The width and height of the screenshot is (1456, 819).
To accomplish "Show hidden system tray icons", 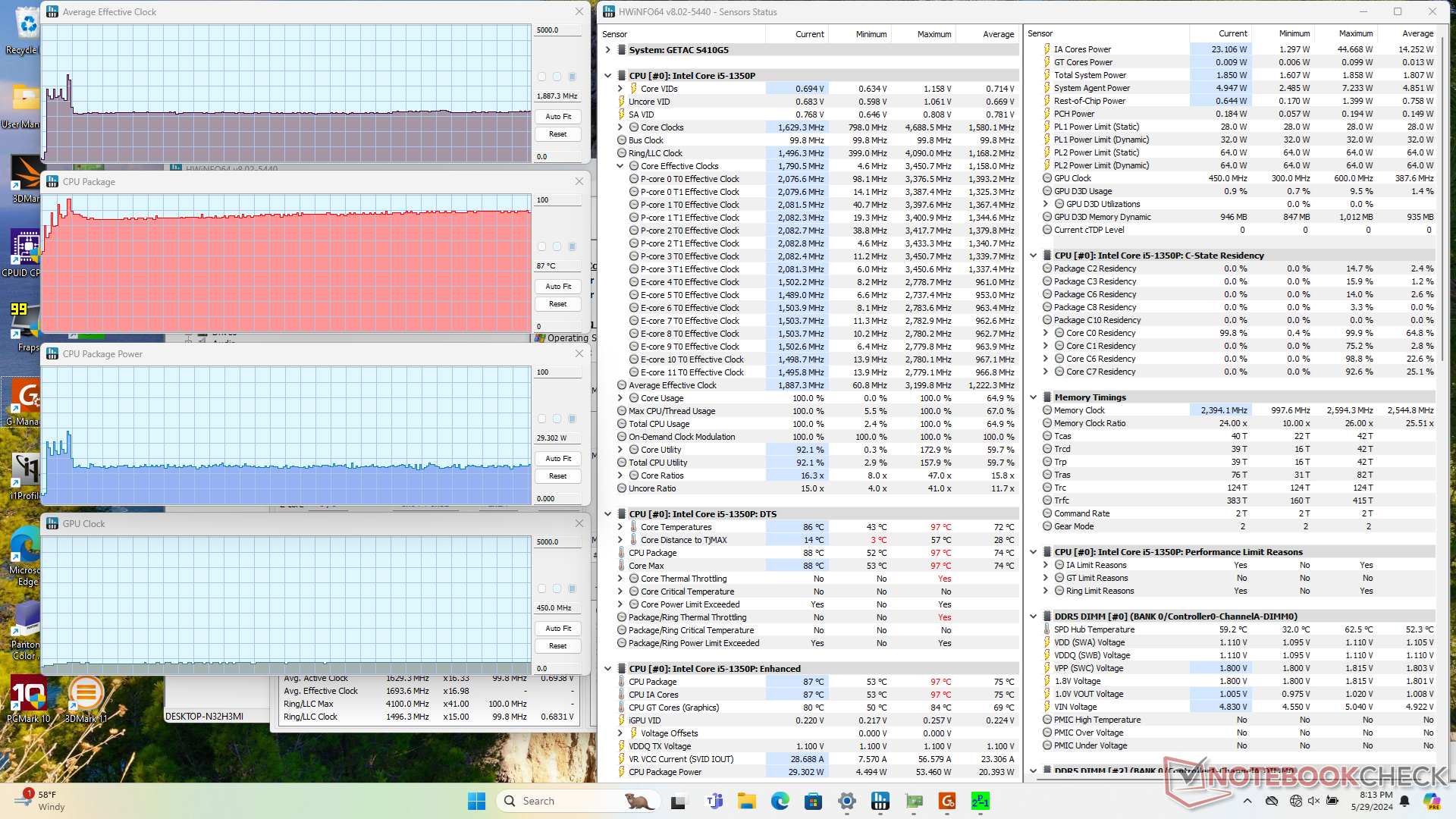I will click(1247, 801).
